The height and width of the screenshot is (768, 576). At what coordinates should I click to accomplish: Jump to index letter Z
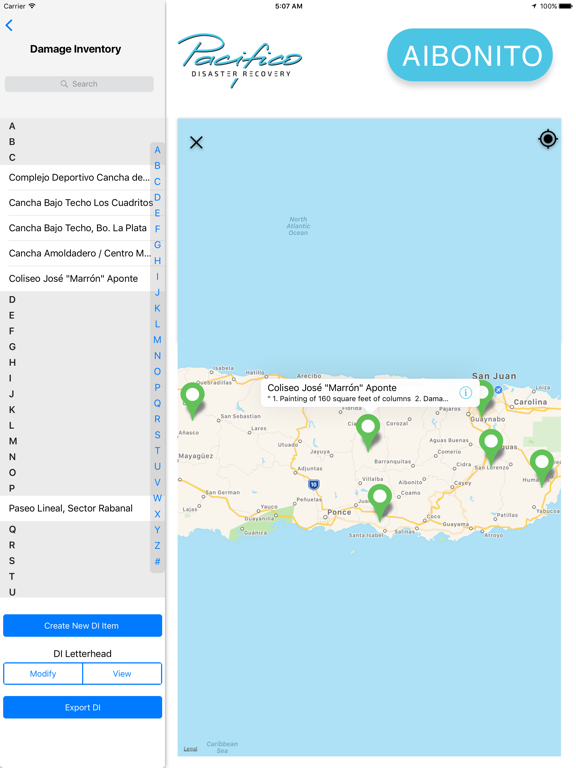[157, 546]
